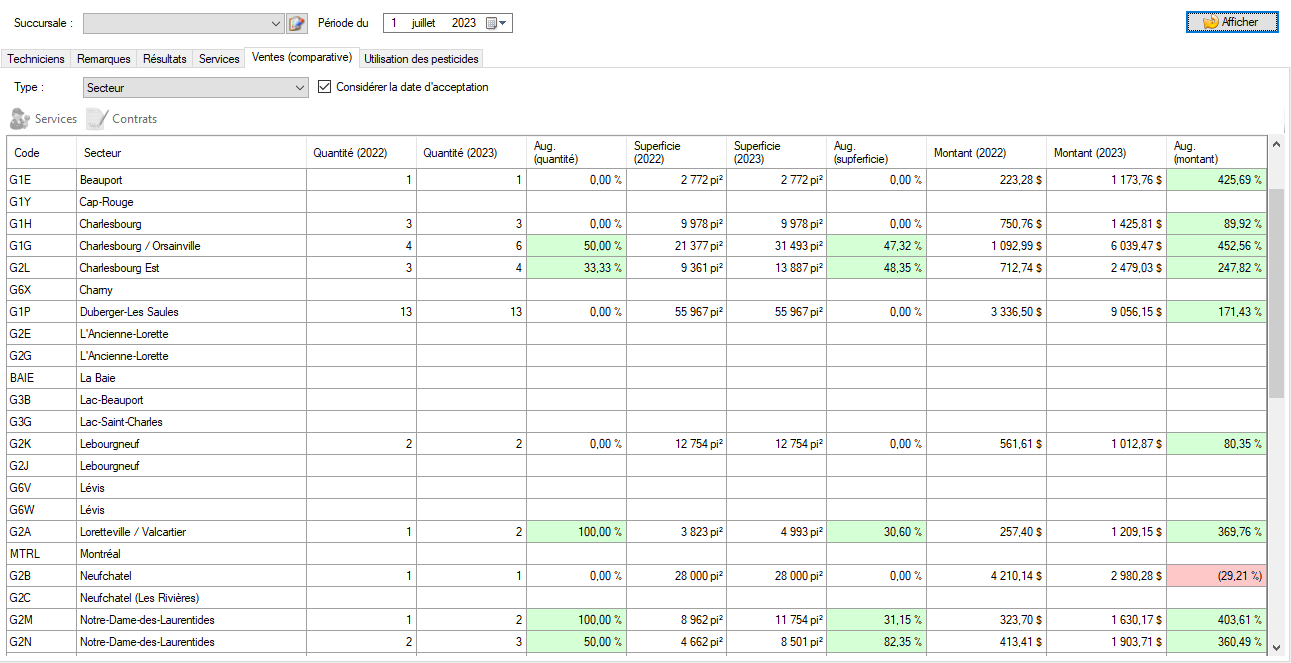Click the 403,61 % cell

[x=1216, y=620]
